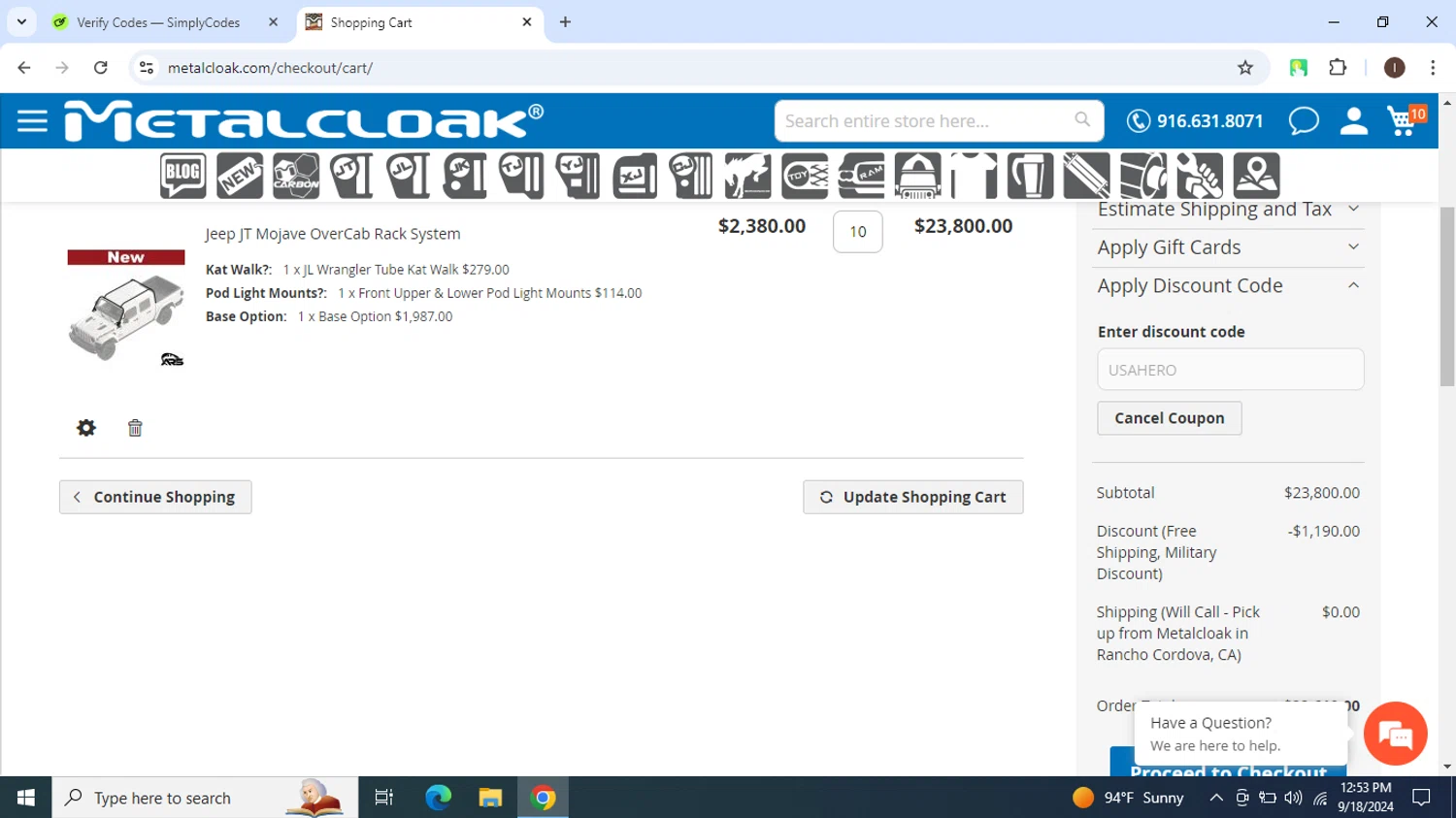The image size is (1456, 818).
Task: Expand Estimate Shipping and Tax section
Action: click(x=1228, y=210)
